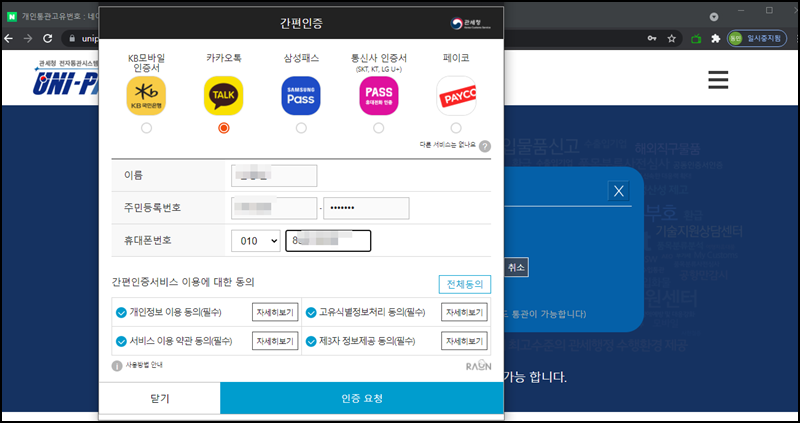Screen dimensions: 800x423
Task: Select the PASS 통신사 인증서 icon
Action: click(x=379, y=96)
